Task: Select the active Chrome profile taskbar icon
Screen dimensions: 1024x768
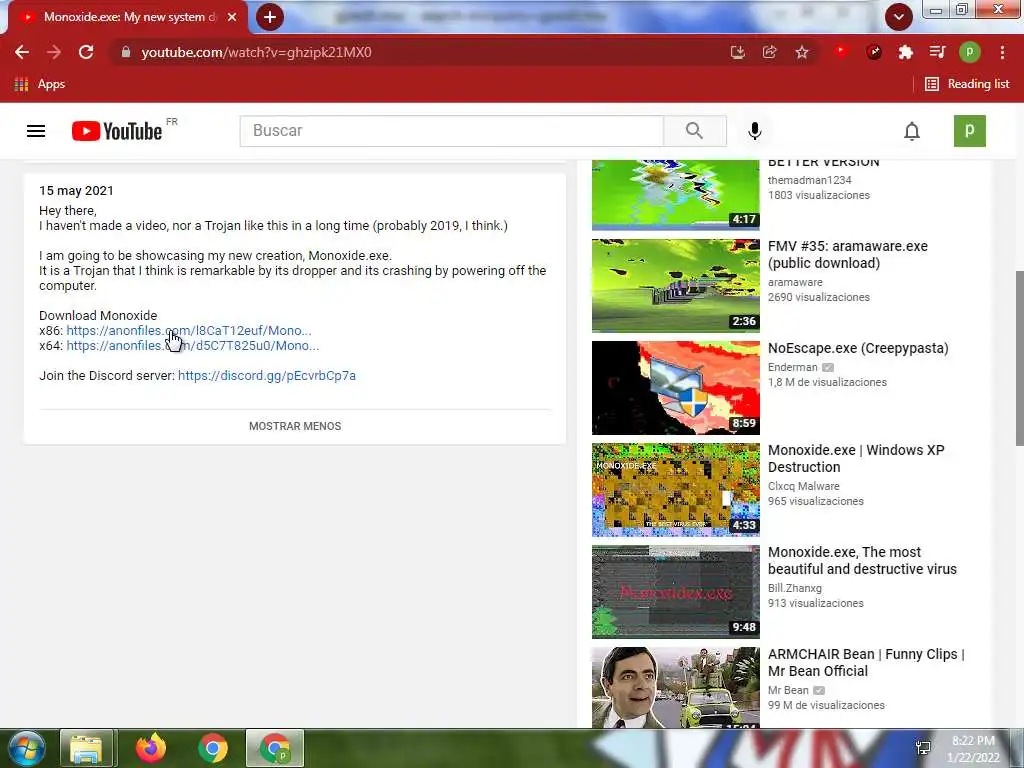Action: (x=275, y=748)
